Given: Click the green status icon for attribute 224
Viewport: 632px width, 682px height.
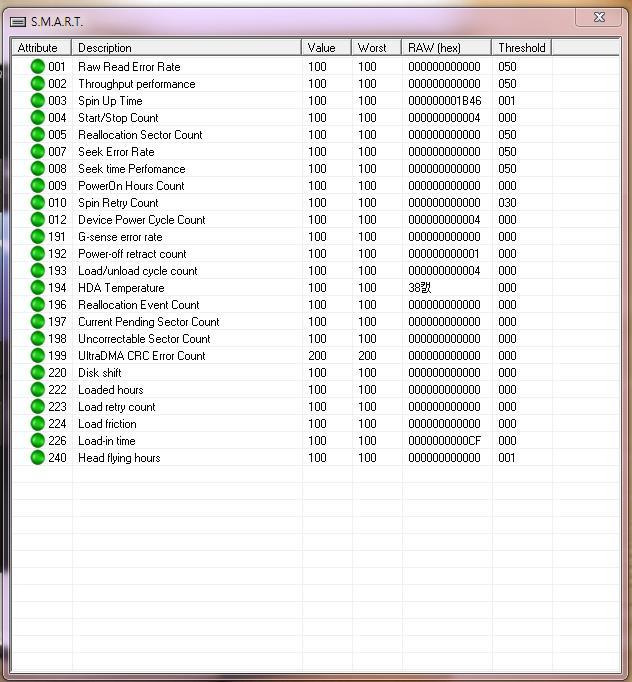Looking at the screenshot, I should click(x=38, y=423).
